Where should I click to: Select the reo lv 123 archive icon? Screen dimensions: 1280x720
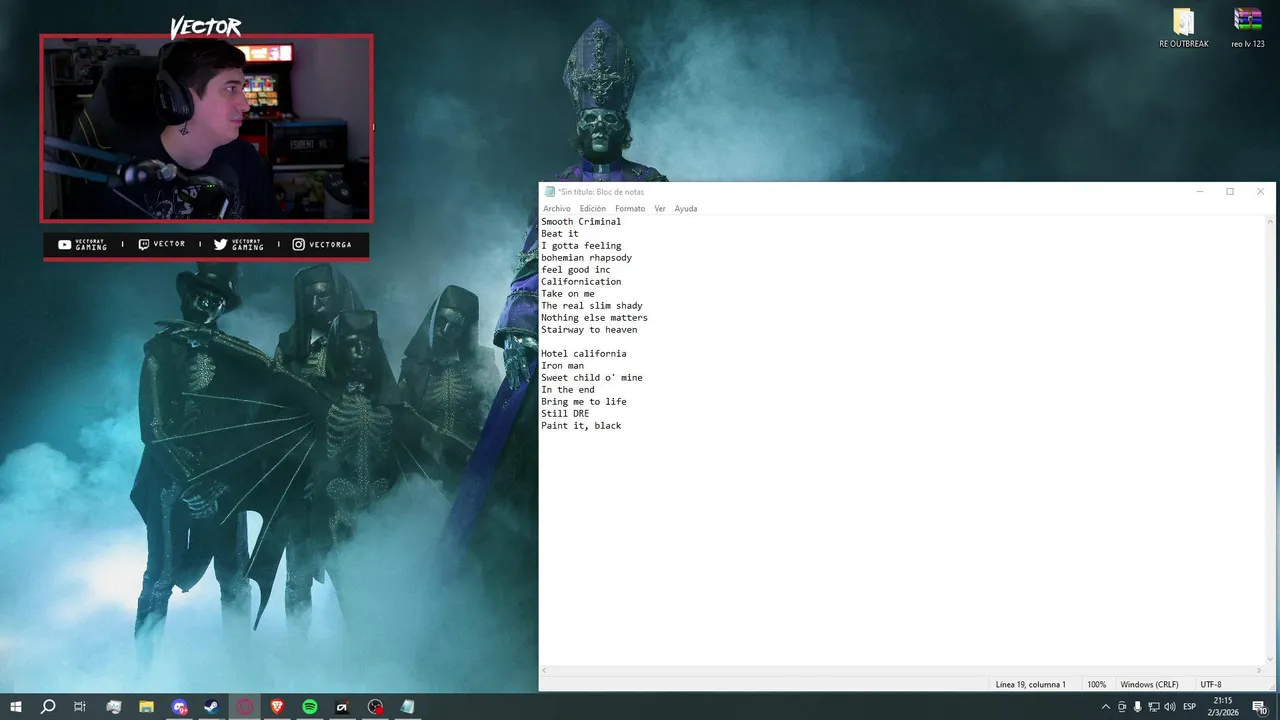click(x=1247, y=28)
